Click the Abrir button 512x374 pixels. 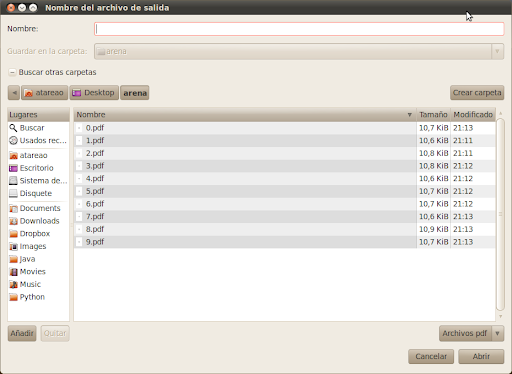481,357
